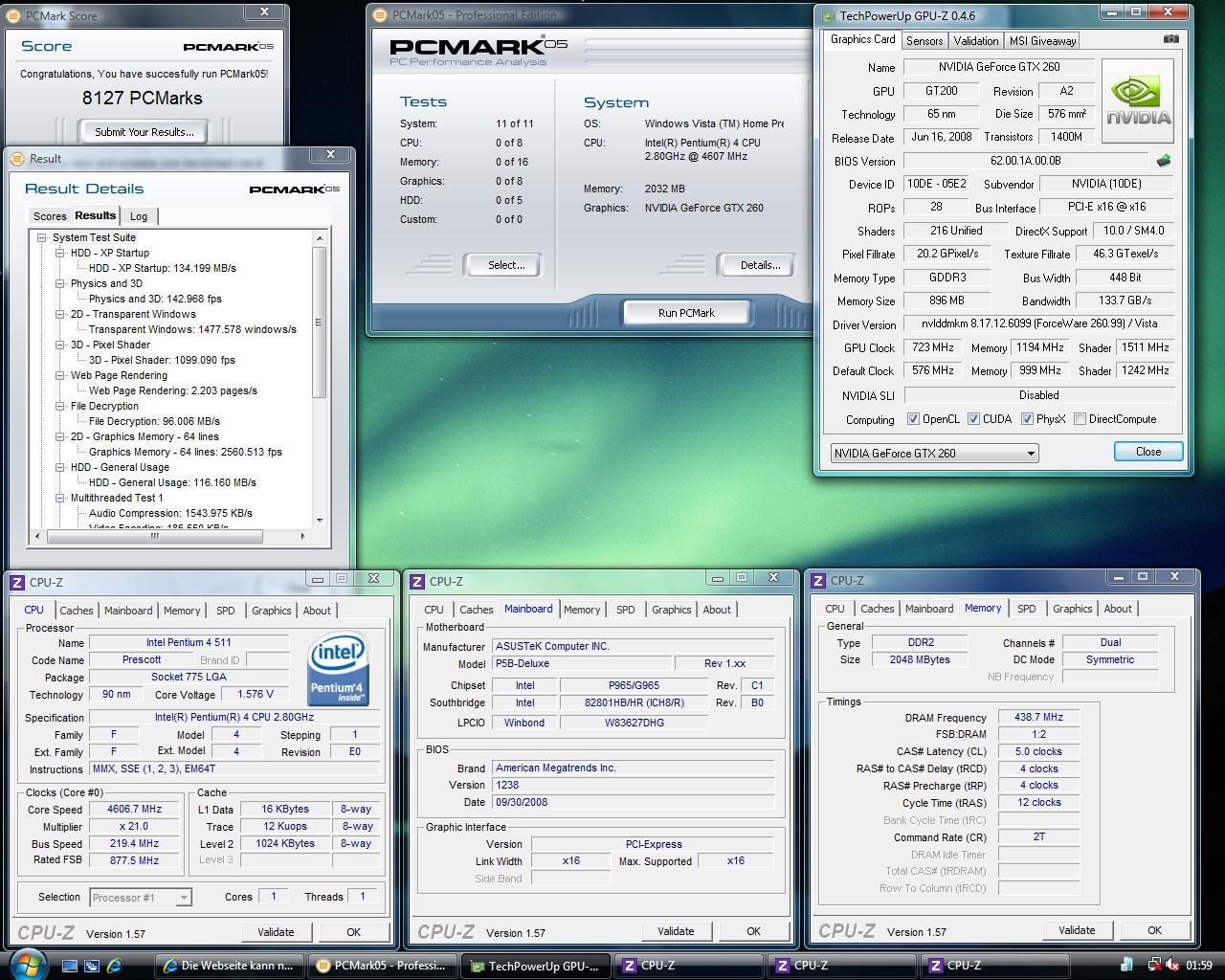Click Show Desktop quick launch icon
Screen dimensions: 1225x980
[x=70, y=966]
